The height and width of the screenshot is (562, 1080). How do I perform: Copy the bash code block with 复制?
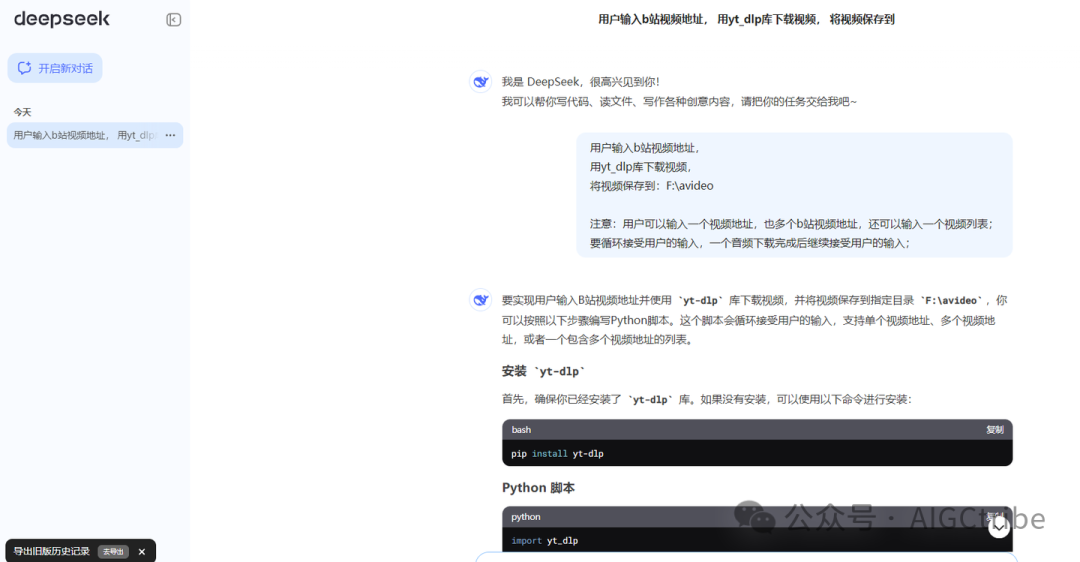coord(995,430)
